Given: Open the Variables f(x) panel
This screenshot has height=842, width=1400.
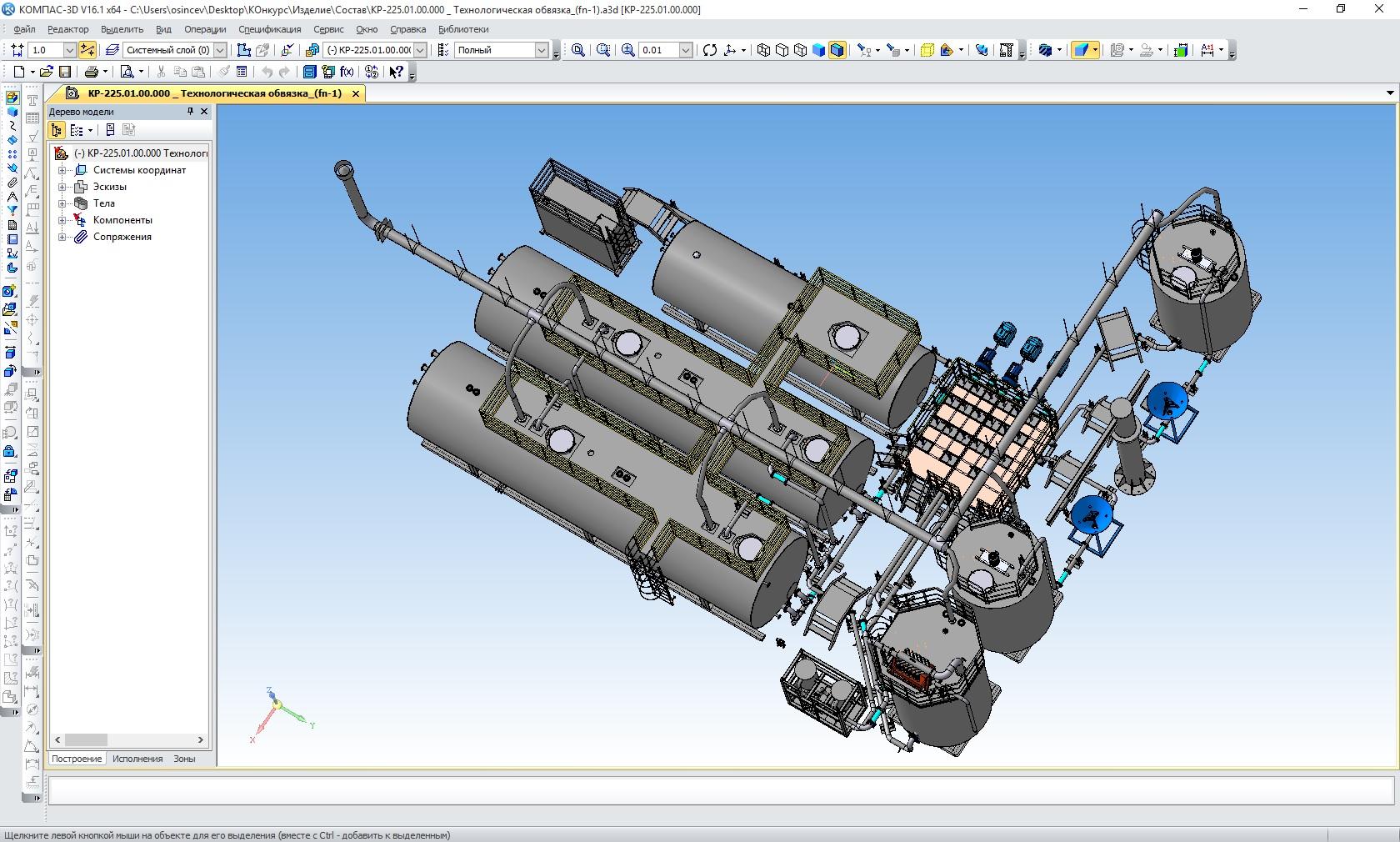Looking at the screenshot, I should coord(347,72).
